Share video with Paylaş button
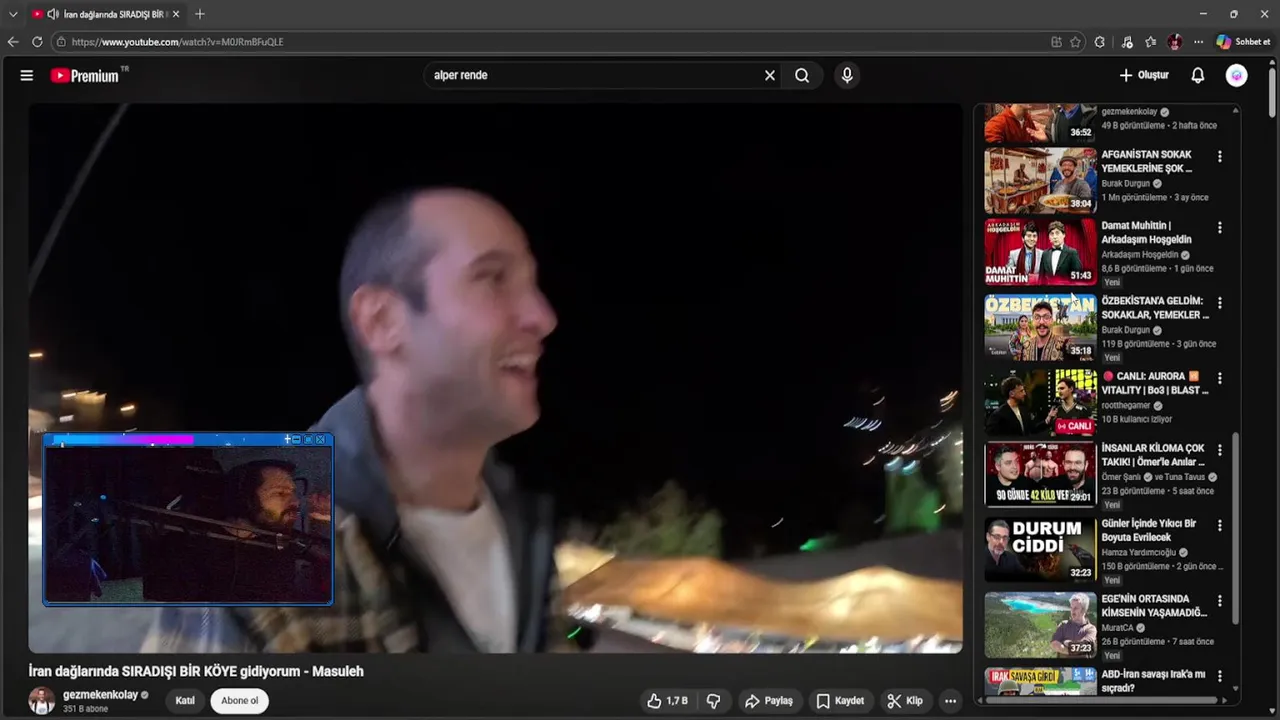The height and width of the screenshot is (720, 1280). click(768, 701)
